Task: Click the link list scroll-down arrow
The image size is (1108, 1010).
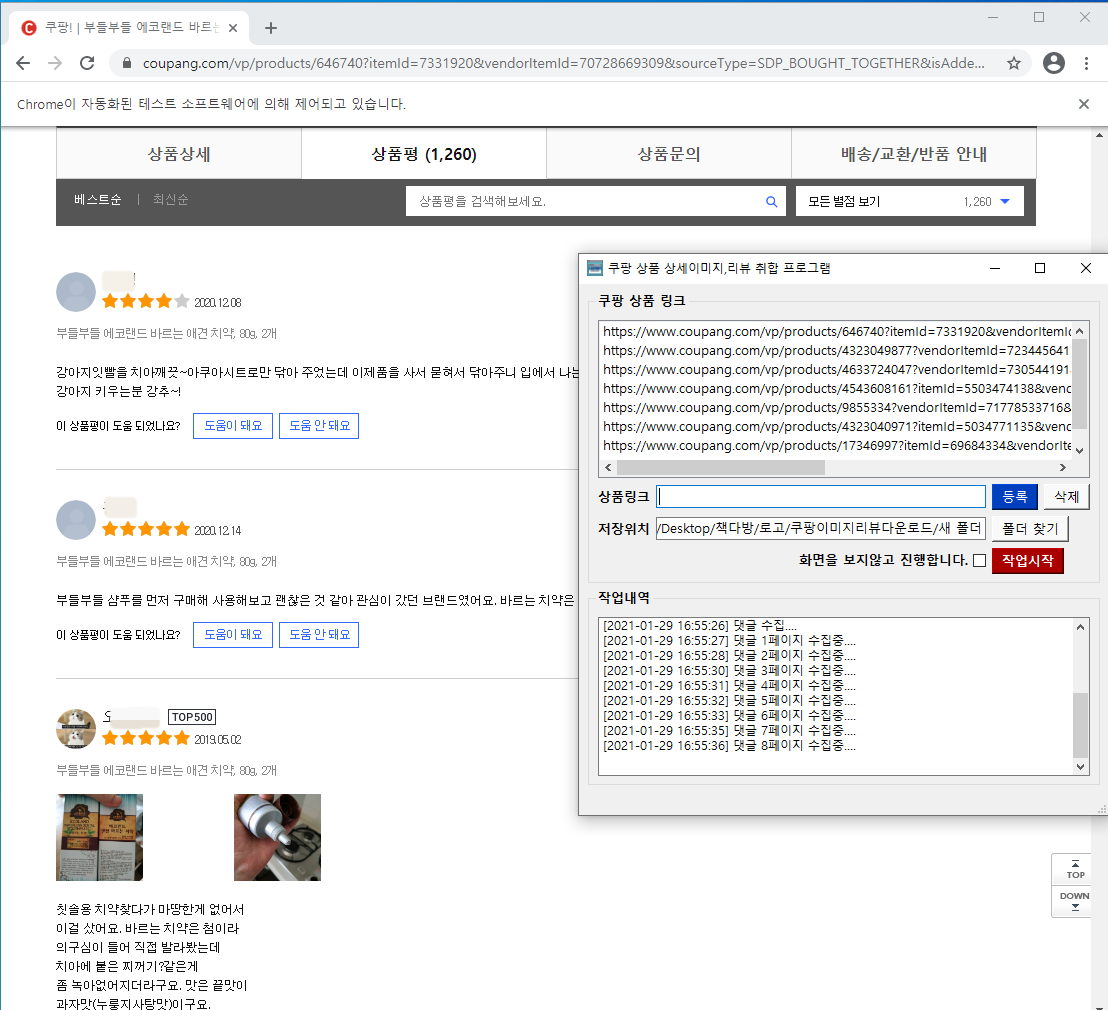Action: coord(1080,450)
